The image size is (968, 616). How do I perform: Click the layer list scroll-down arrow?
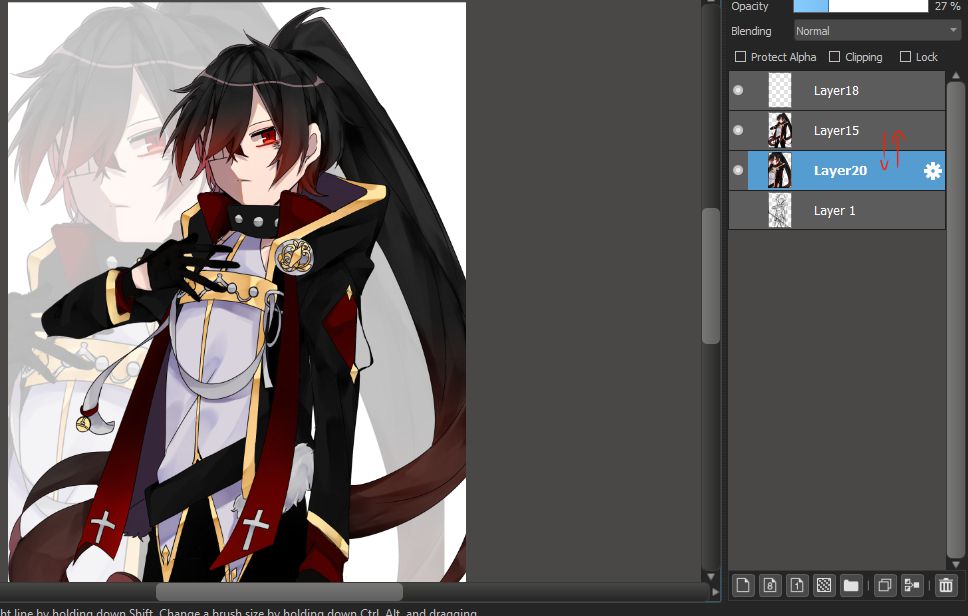point(956,564)
